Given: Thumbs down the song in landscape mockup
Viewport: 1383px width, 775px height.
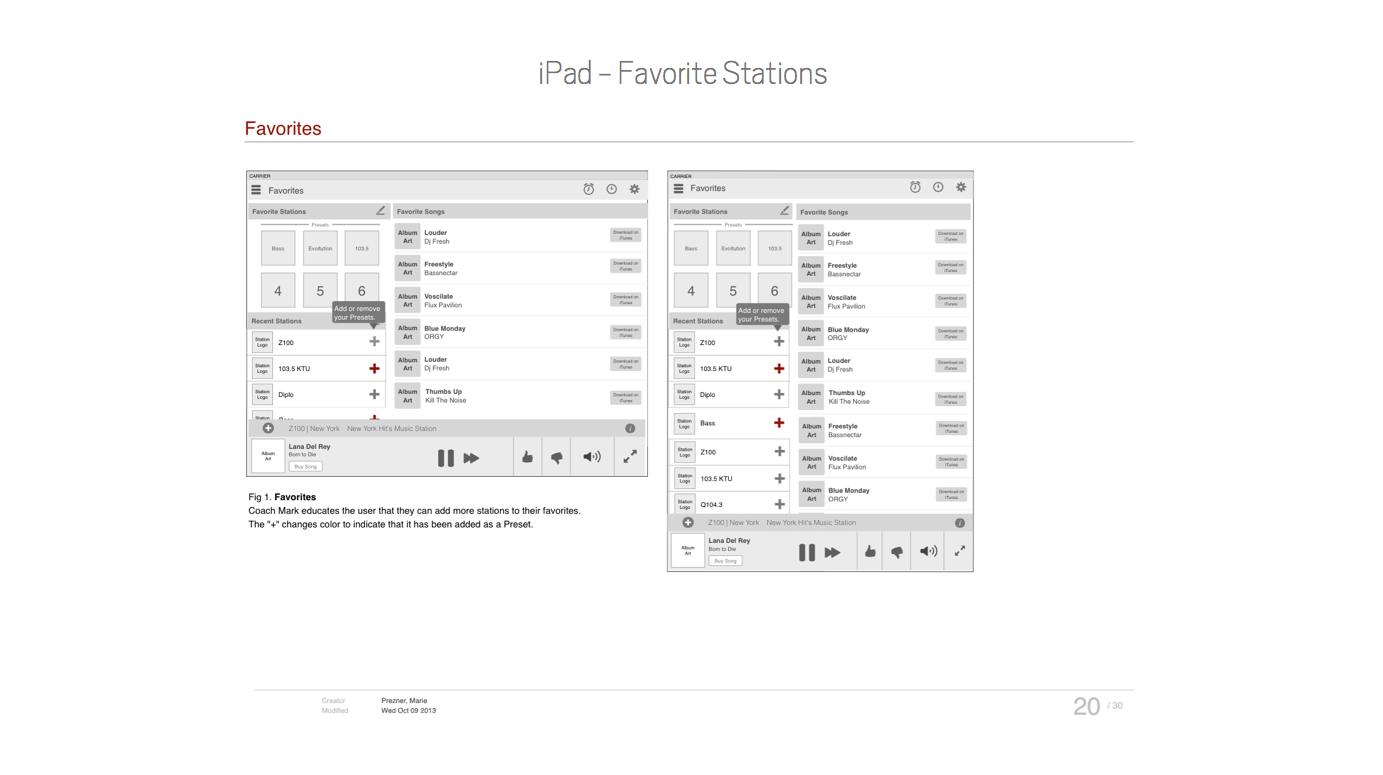Looking at the screenshot, I should tap(557, 458).
